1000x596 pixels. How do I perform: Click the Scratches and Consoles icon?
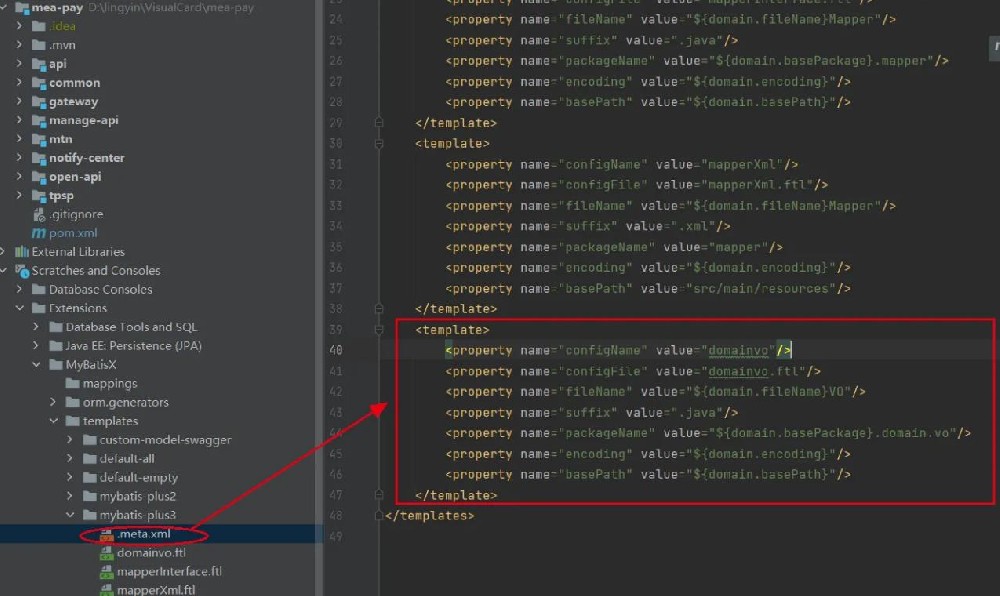point(22,271)
